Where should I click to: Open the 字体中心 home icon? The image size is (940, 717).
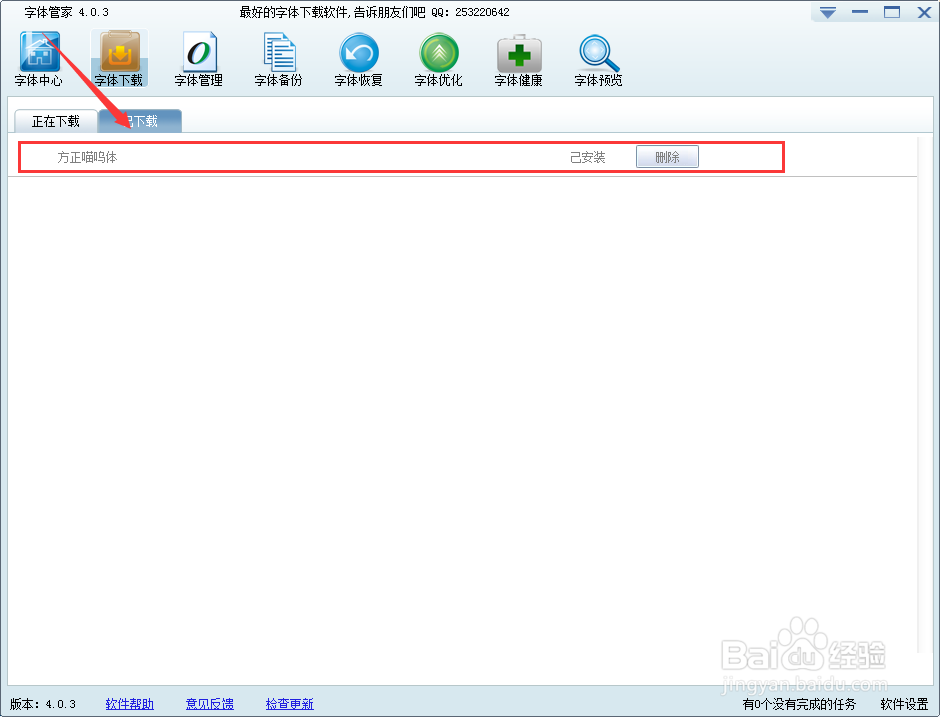click(x=39, y=59)
